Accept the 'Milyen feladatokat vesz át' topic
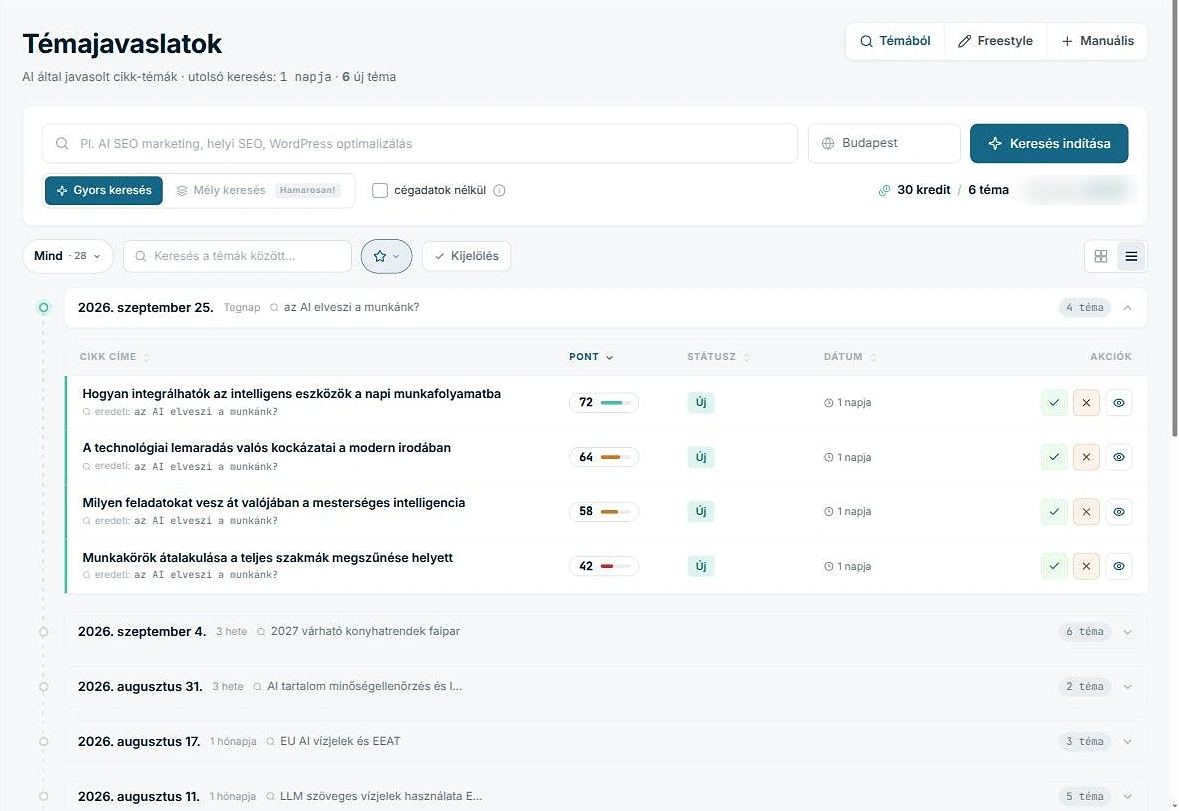 coord(1054,511)
